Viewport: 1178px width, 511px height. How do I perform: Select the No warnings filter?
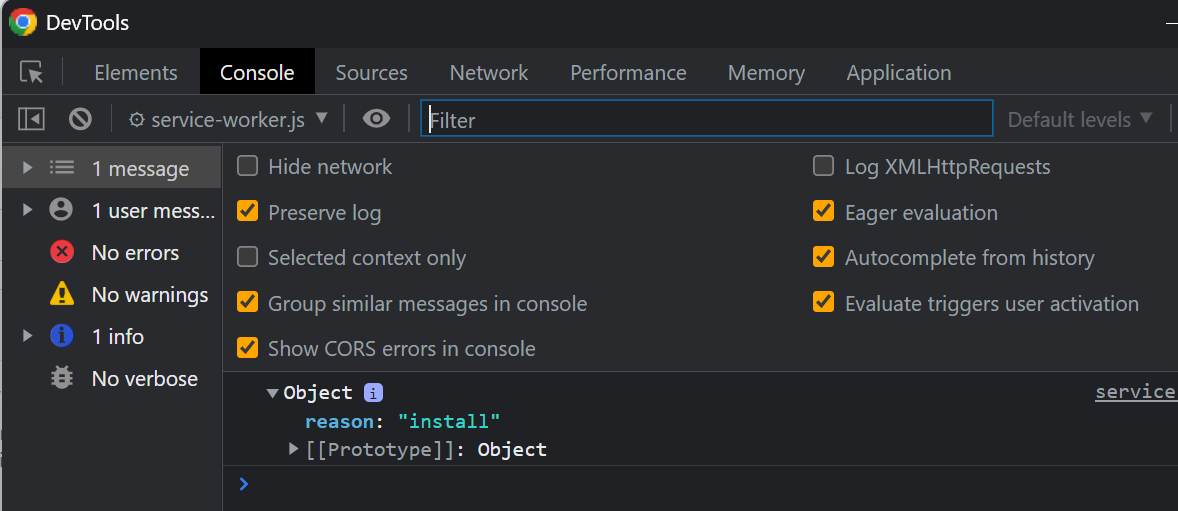pyautogui.click(x=149, y=295)
